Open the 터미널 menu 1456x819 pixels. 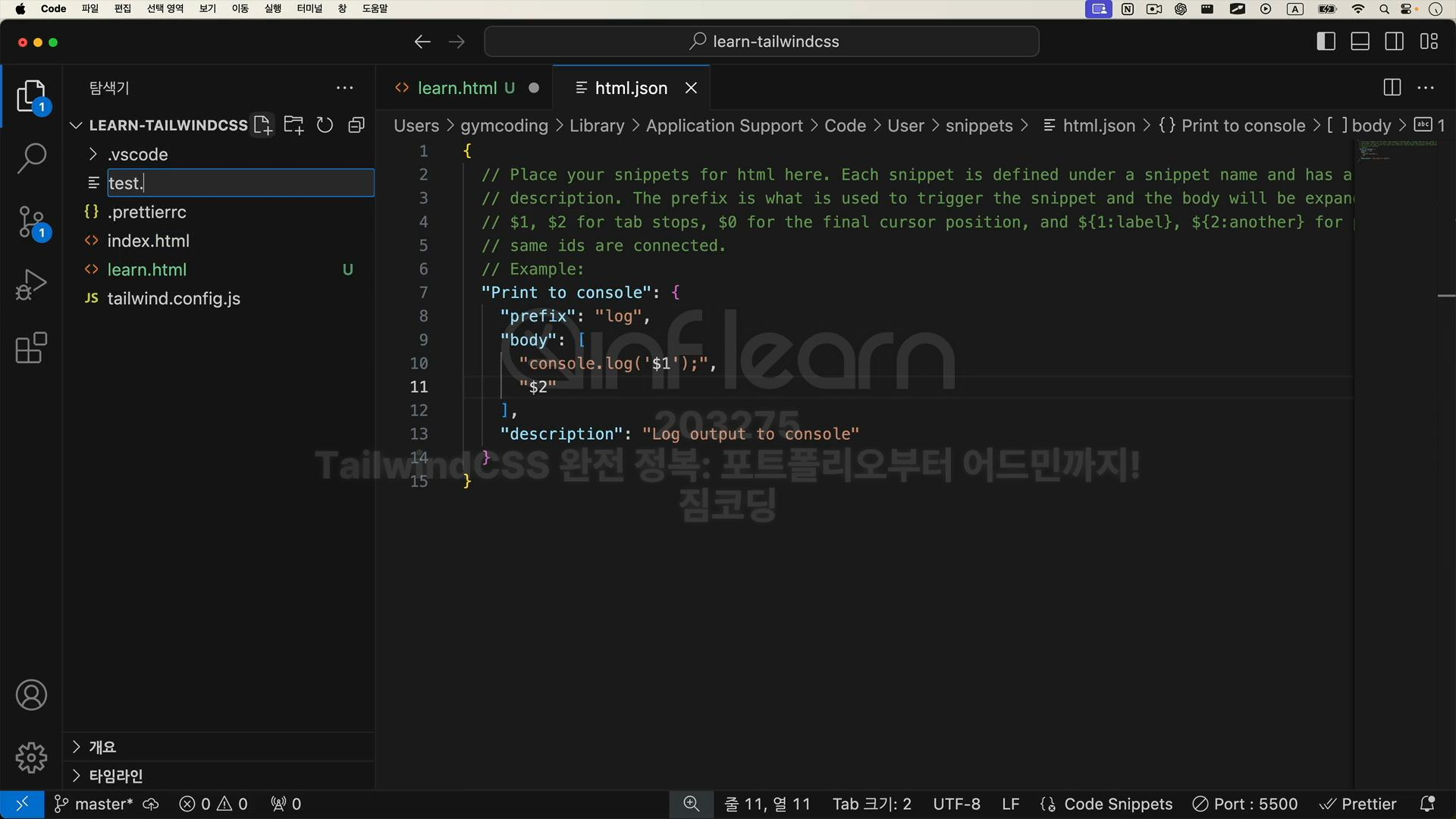309,9
